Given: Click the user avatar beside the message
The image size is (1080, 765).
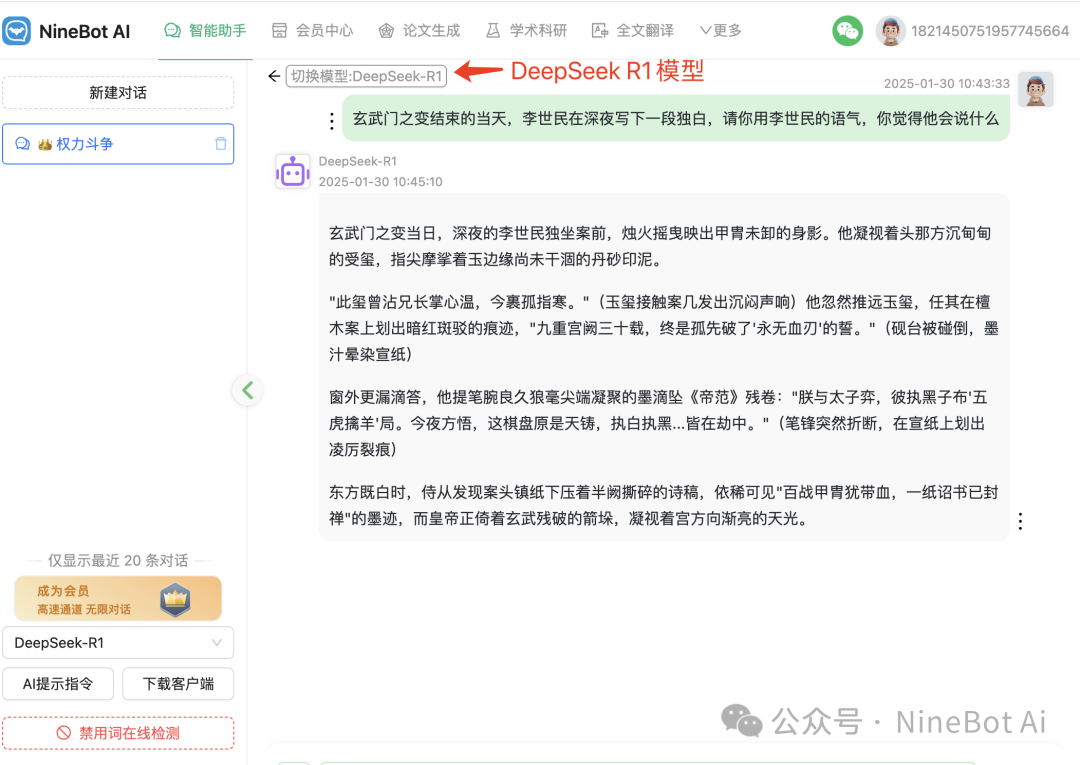Looking at the screenshot, I should coord(1035,90).
